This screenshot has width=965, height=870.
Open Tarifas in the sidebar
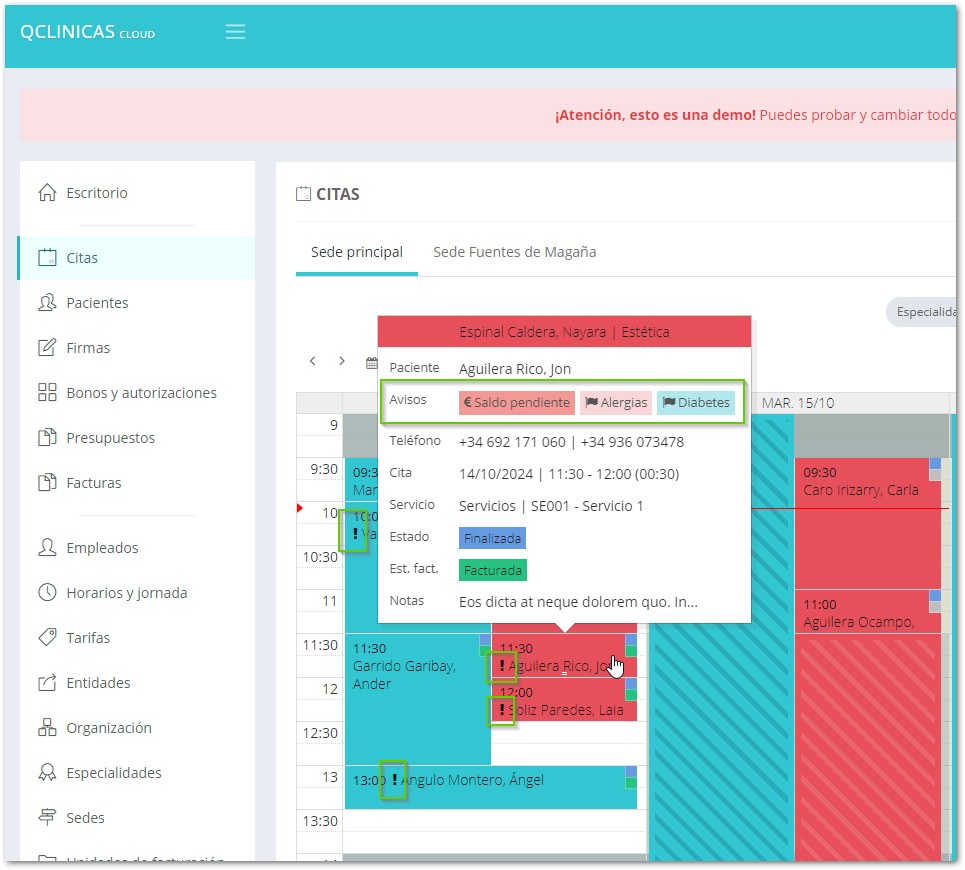[88, 638]
